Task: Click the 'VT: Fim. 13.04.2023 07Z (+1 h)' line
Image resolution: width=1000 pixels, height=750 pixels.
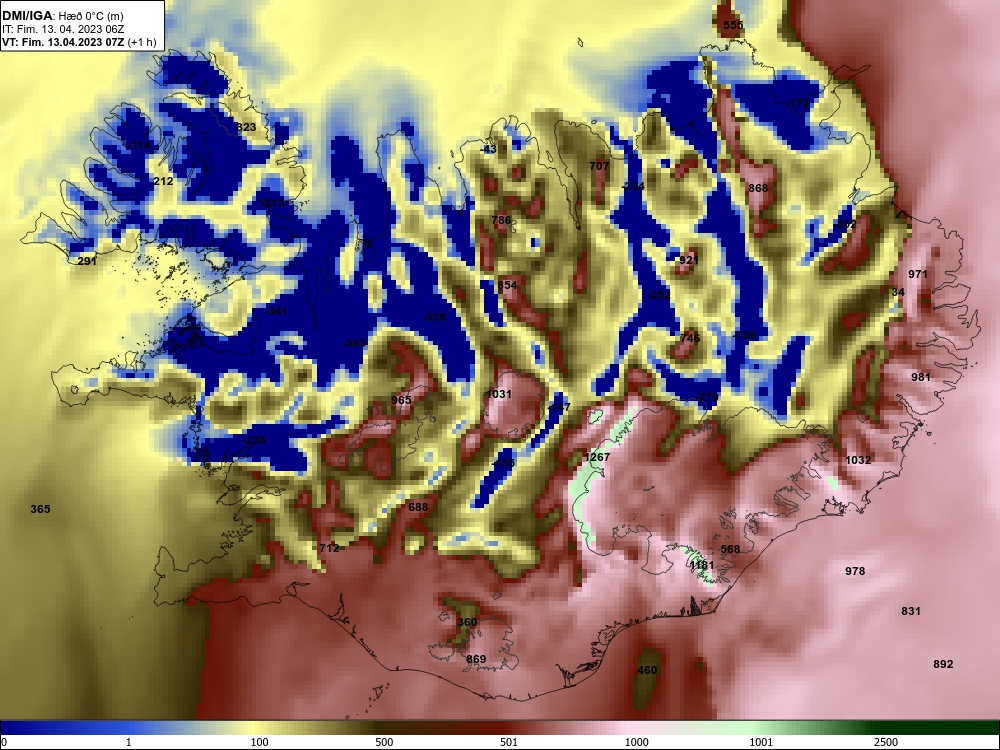Action: 79,42
